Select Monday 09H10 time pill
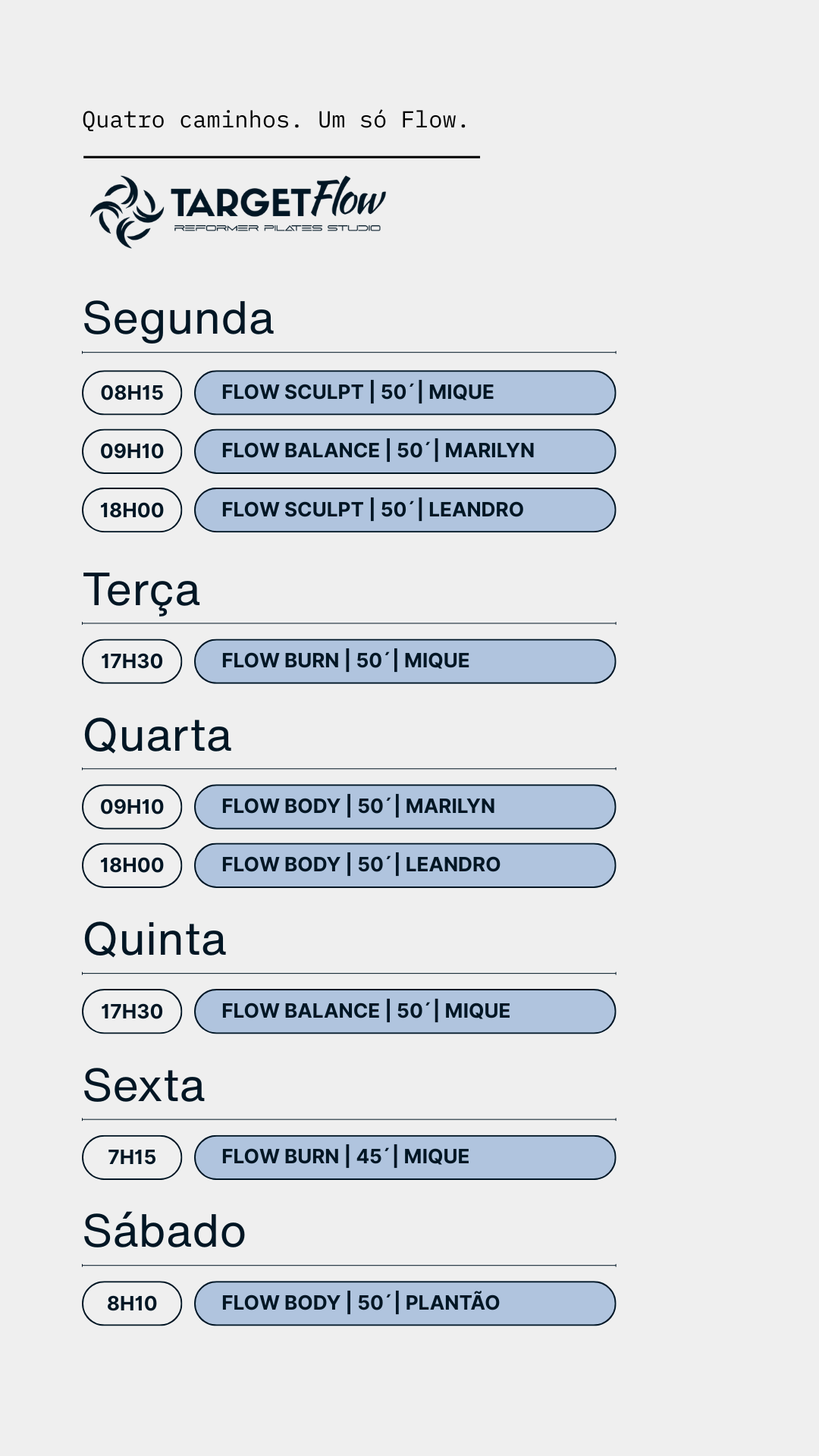This screenshot has height=1456, width=819. click(x=132, y=451)
